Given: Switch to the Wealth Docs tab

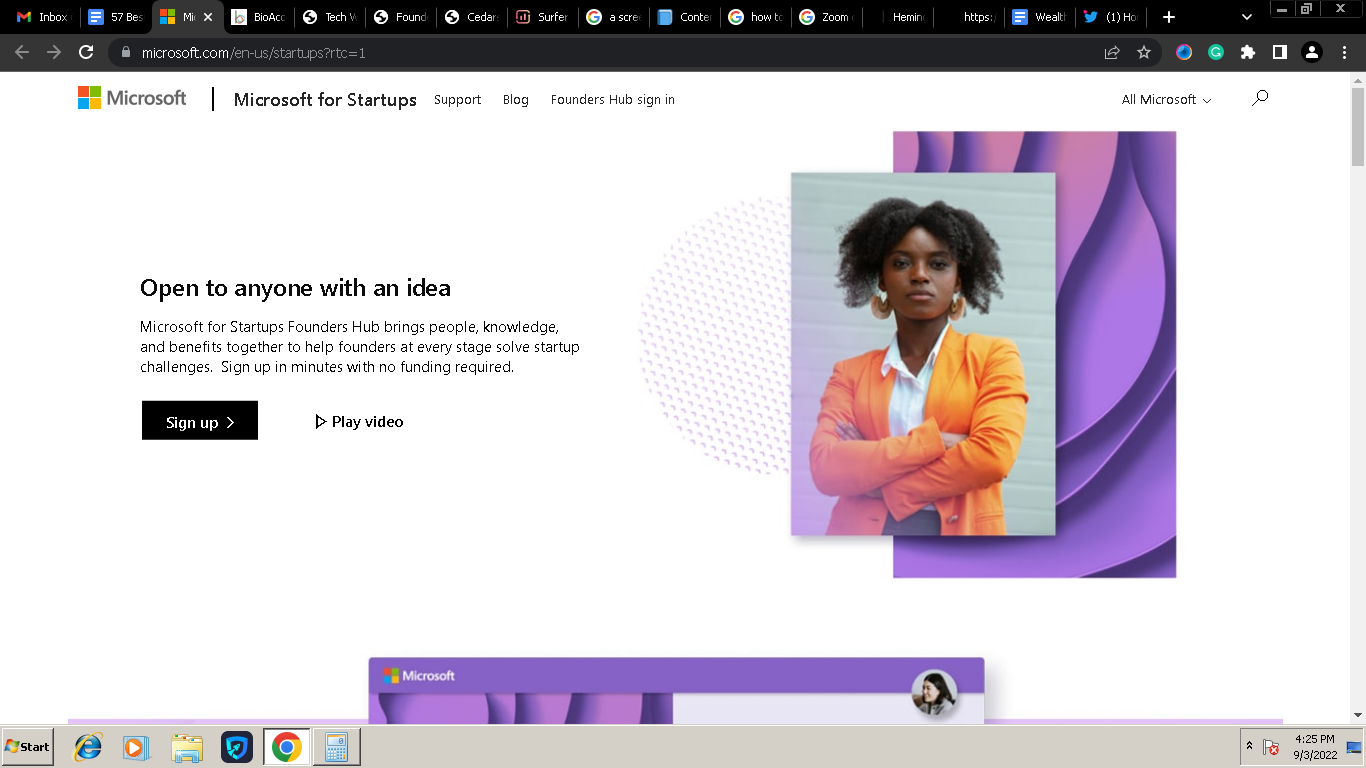Looking at the screenshot, I should (x=1039, y=17).
